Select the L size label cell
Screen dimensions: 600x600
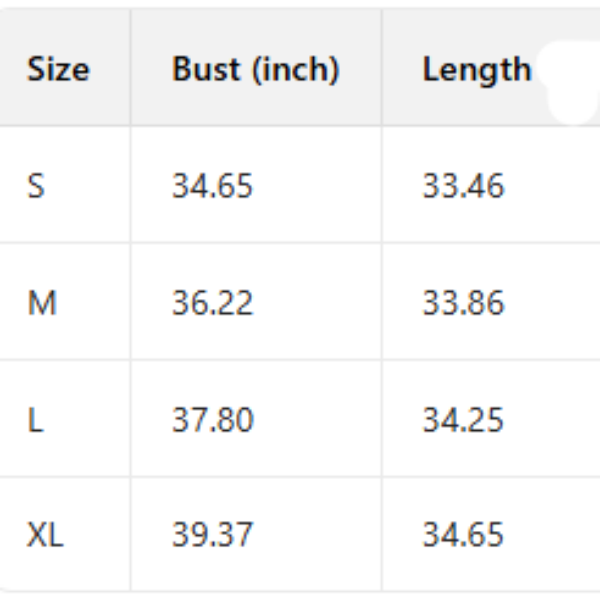35,420
